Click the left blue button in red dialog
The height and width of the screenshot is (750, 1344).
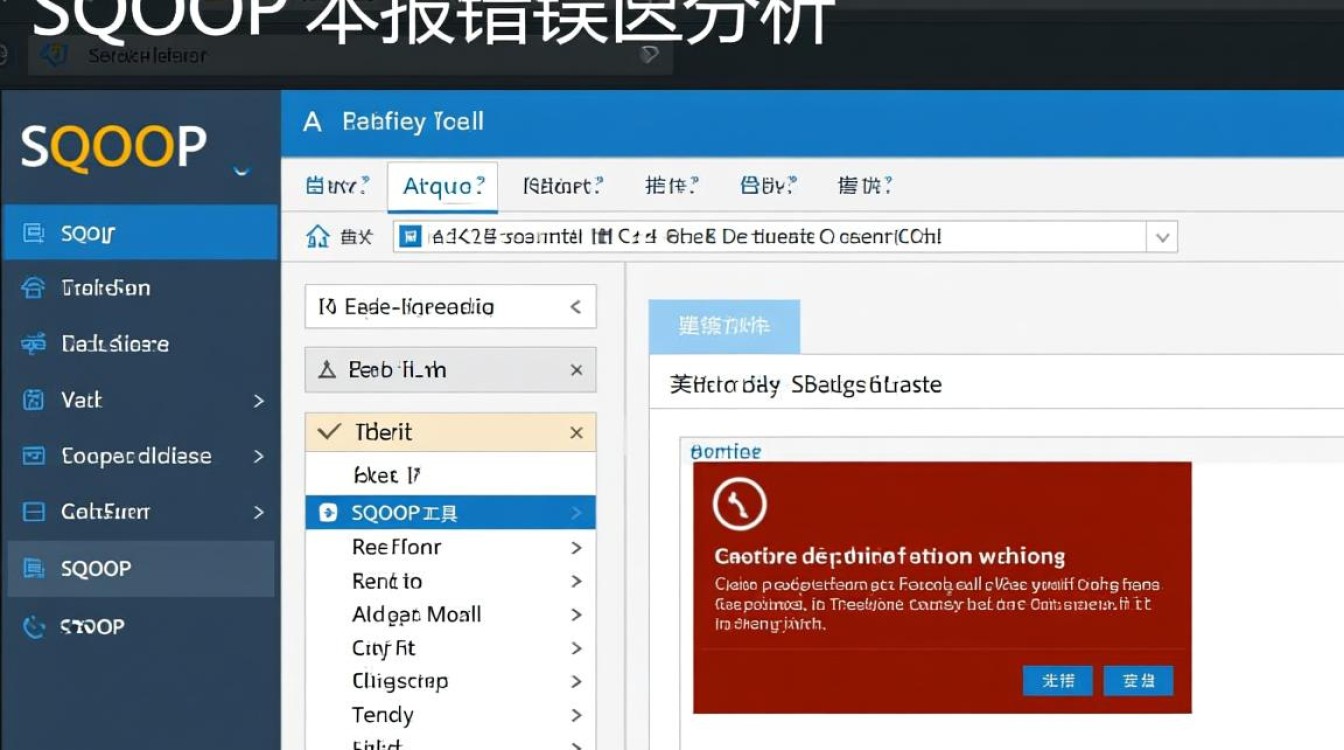pos(1058,681)
